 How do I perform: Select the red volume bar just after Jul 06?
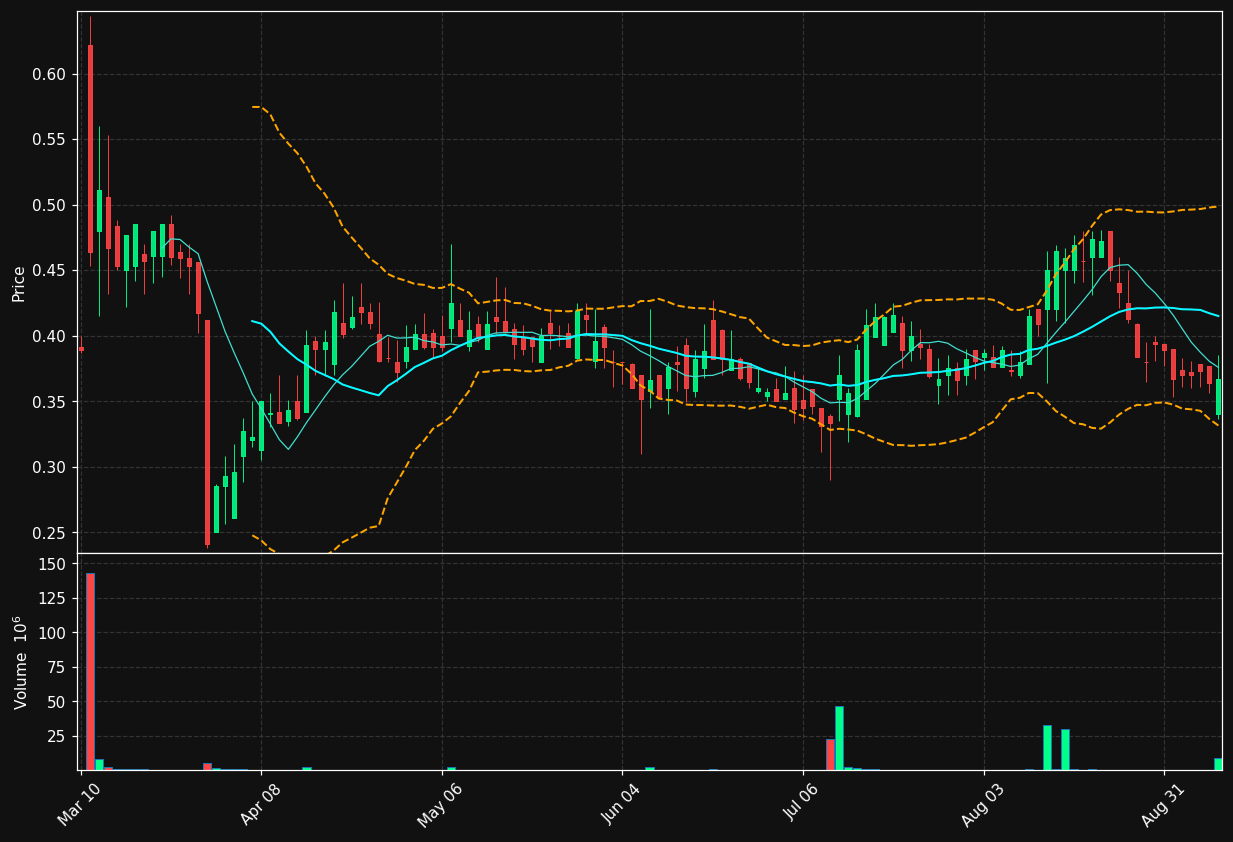(x=830, y=755)
